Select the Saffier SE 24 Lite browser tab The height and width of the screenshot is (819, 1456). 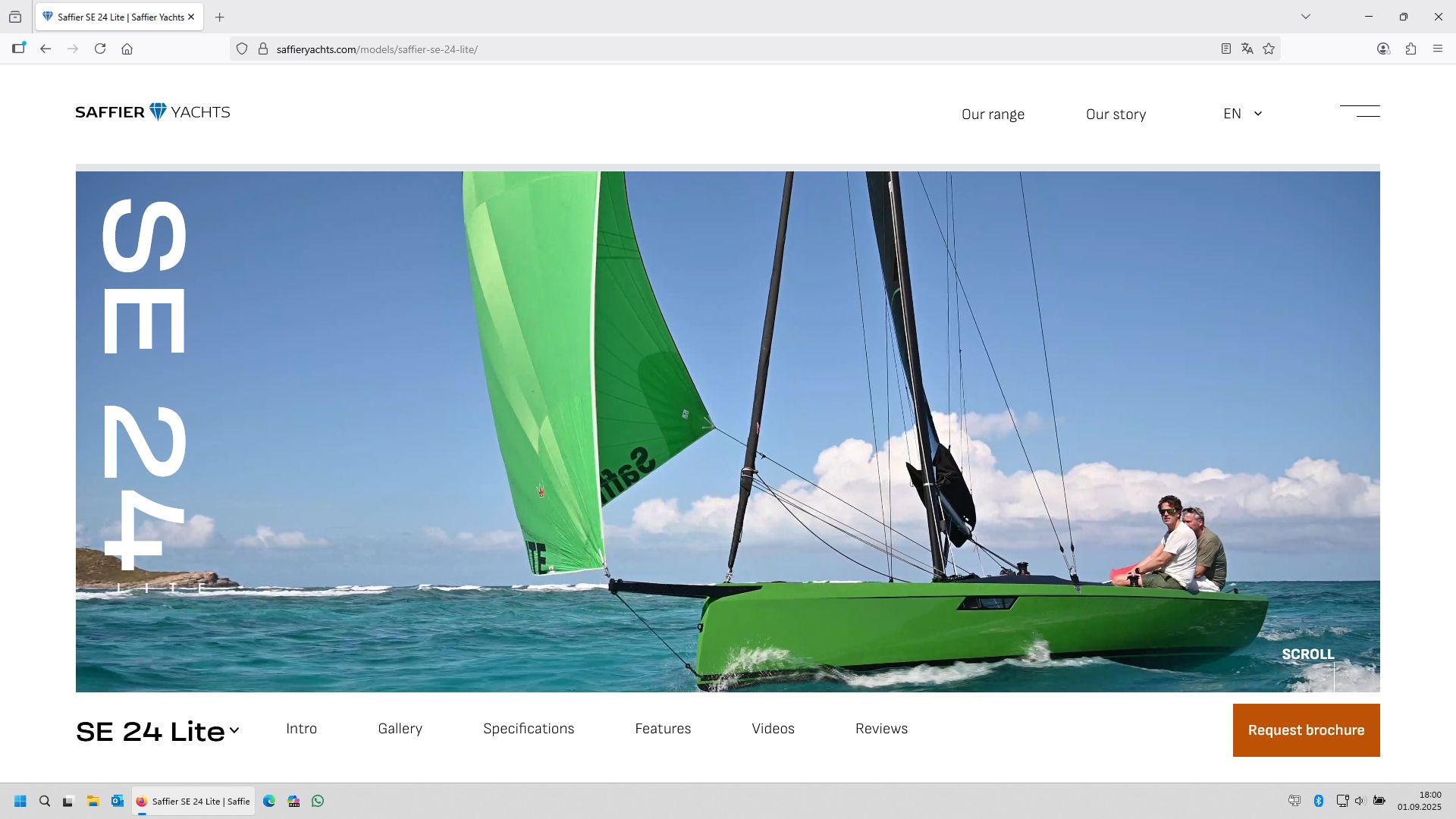pyautogui.click(x=119, y=17)
